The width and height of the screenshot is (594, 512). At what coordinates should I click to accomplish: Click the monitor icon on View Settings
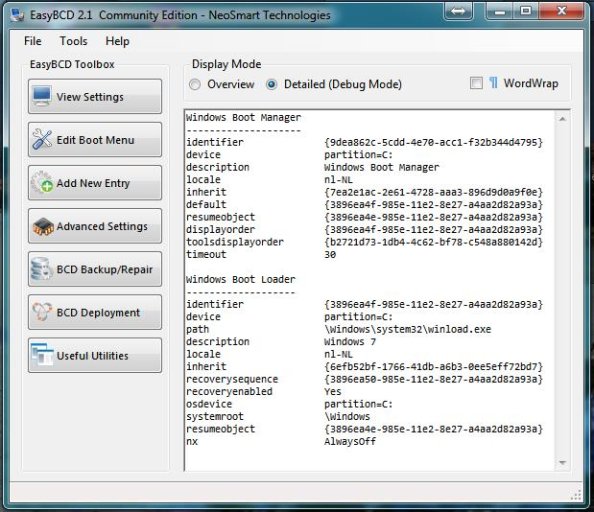pos(42,96)
